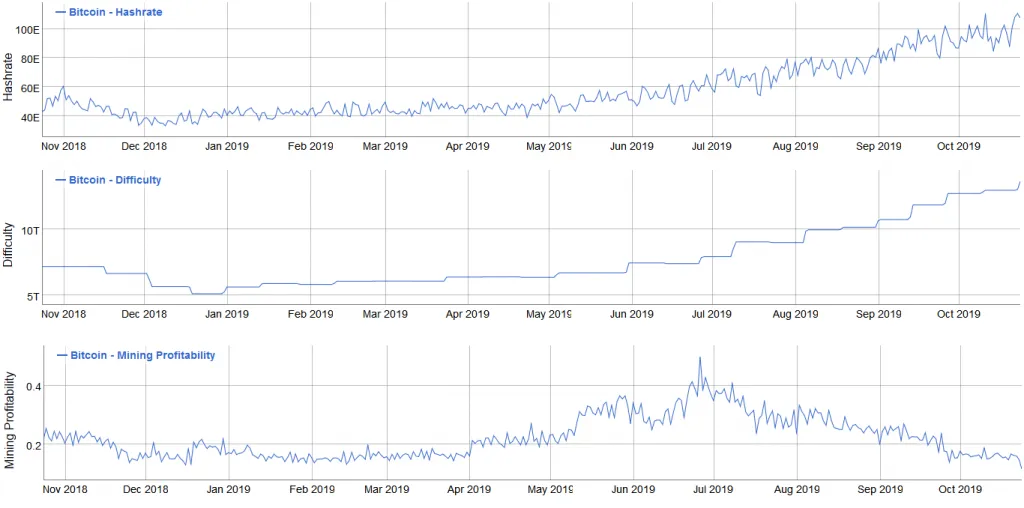Select the vertical 'Mining Profitability' y-axis title

pyautogui.click(x=8, y=420)
